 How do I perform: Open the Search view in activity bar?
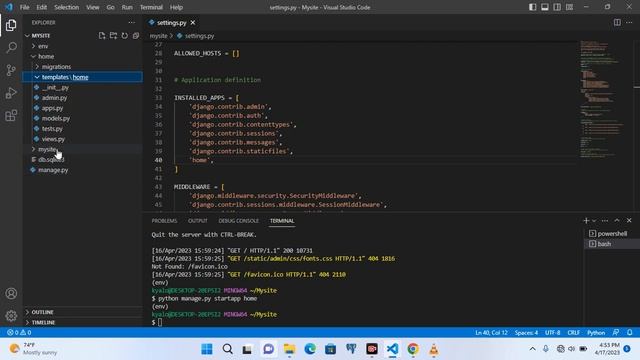click(x=11, y=47)
